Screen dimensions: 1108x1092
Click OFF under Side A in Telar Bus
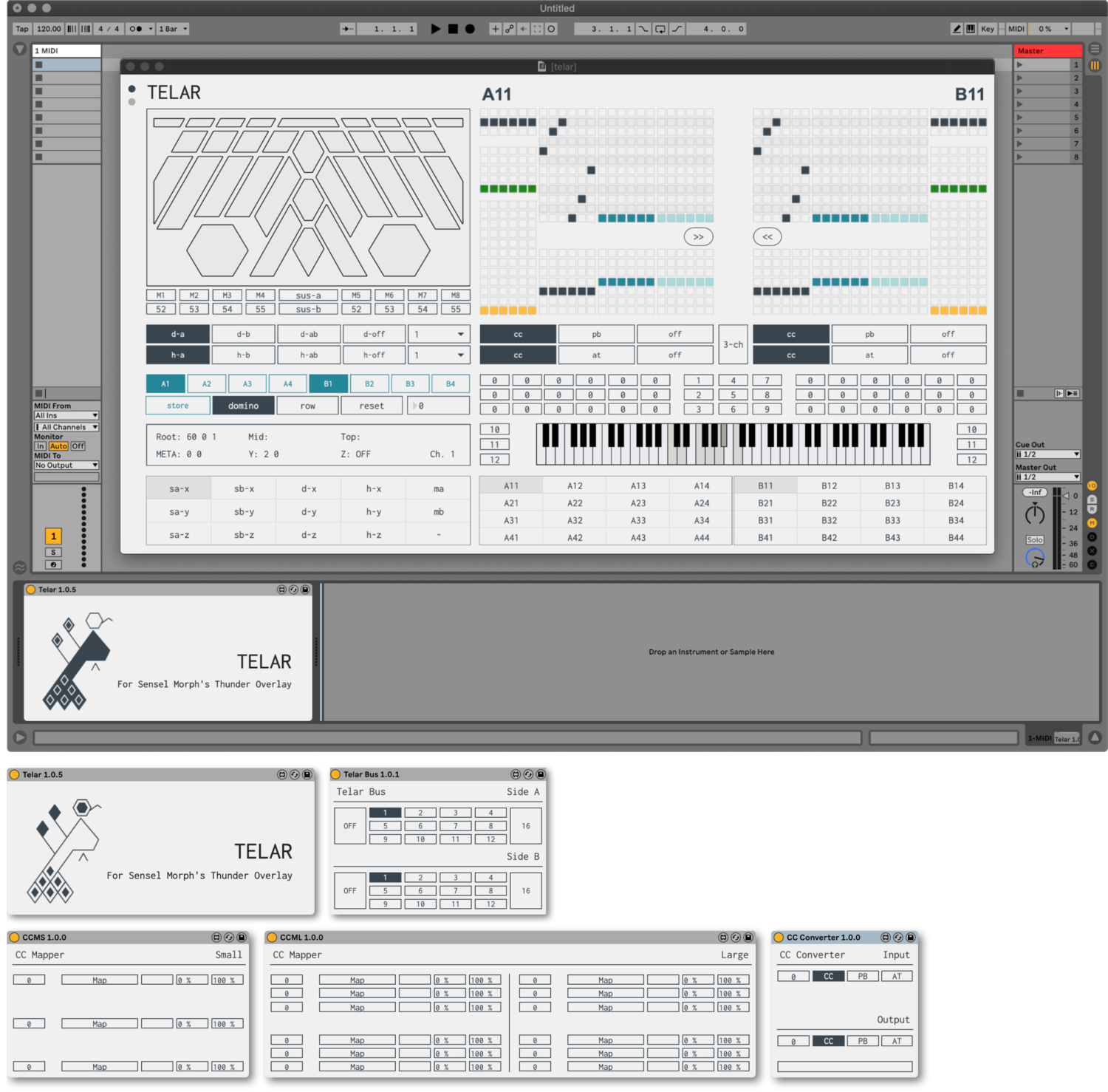tap(350, 826)
